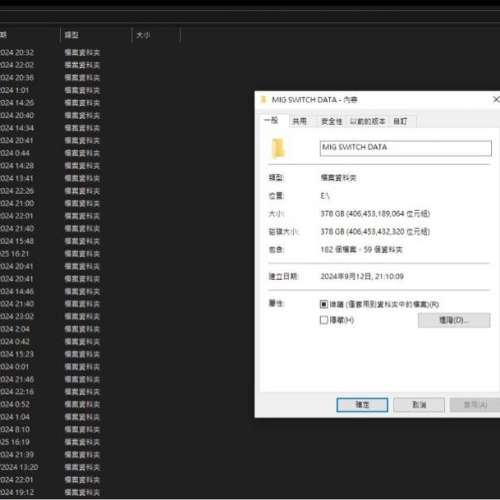Screen dimensions: 500x500
Task: Select the row dated 21:46
Action: tap(50, 379)
